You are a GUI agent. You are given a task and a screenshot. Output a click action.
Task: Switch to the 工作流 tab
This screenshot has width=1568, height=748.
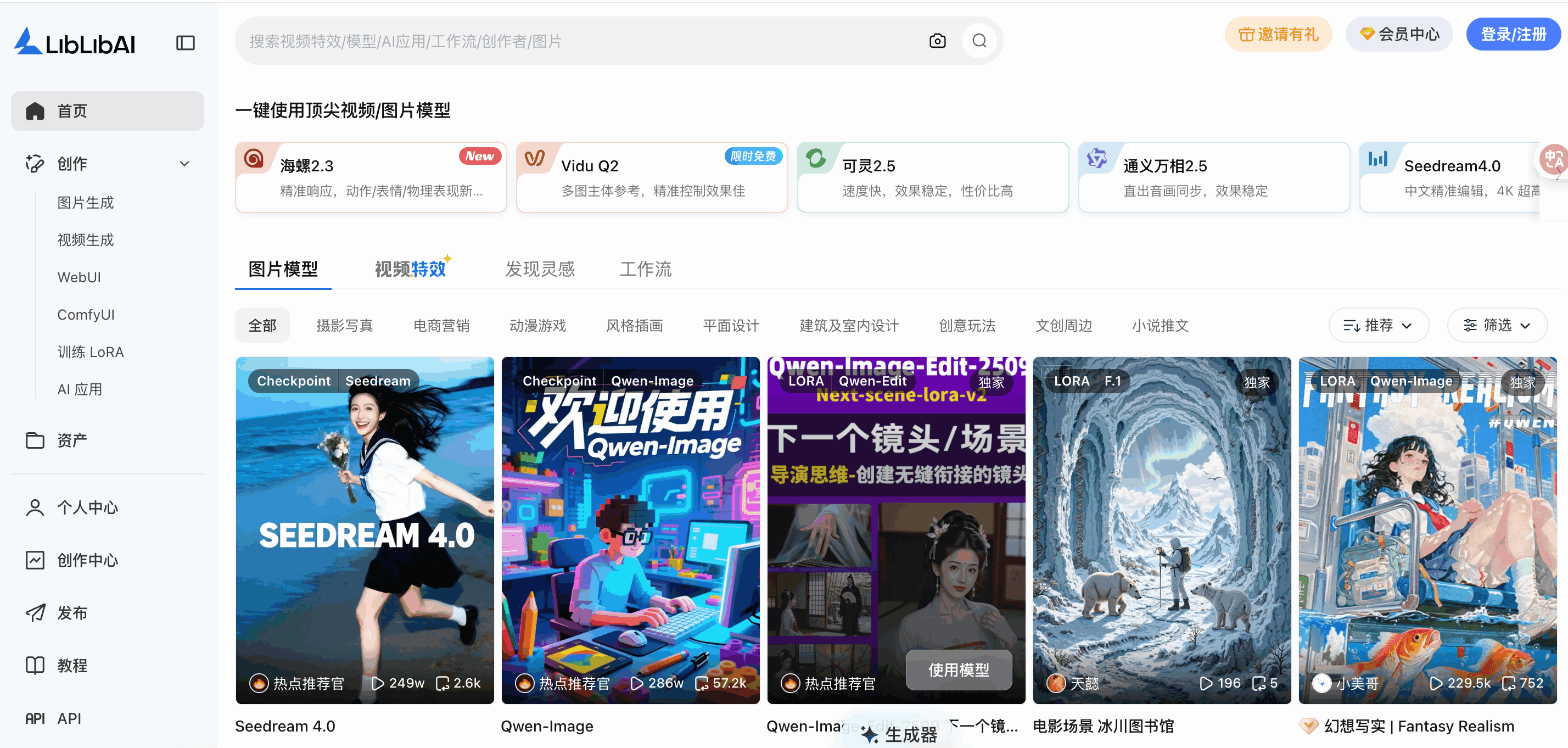[645, 269]
